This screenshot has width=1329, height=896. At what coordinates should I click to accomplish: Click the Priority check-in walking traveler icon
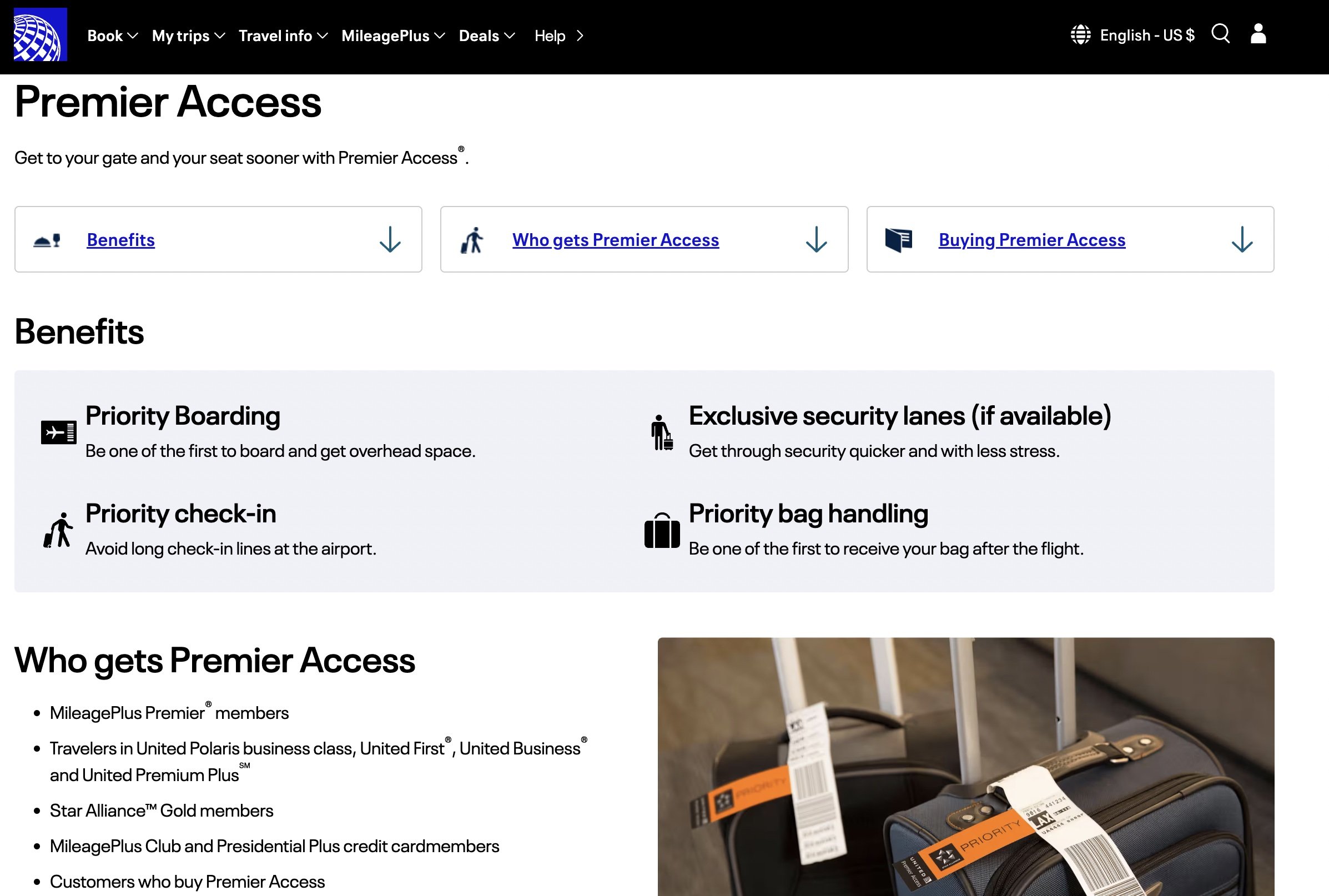tap(58, 530)
